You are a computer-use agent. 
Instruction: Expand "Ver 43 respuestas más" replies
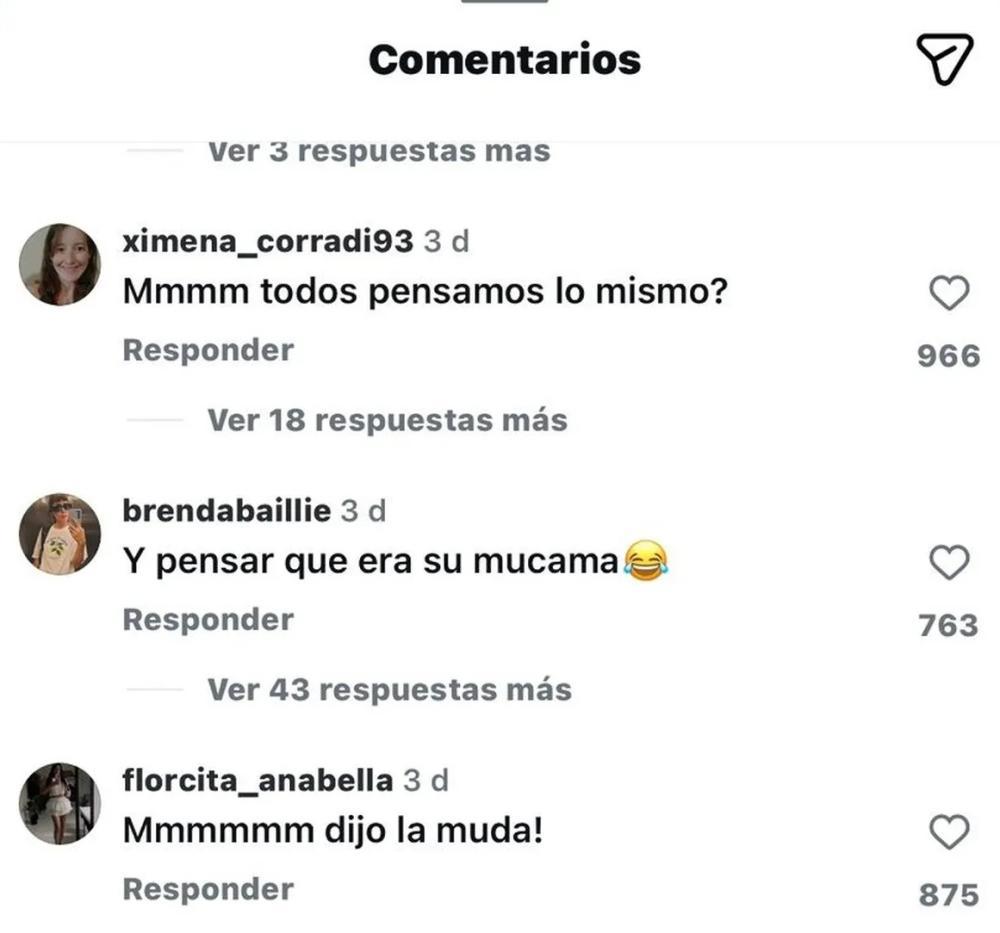[389, 689]
